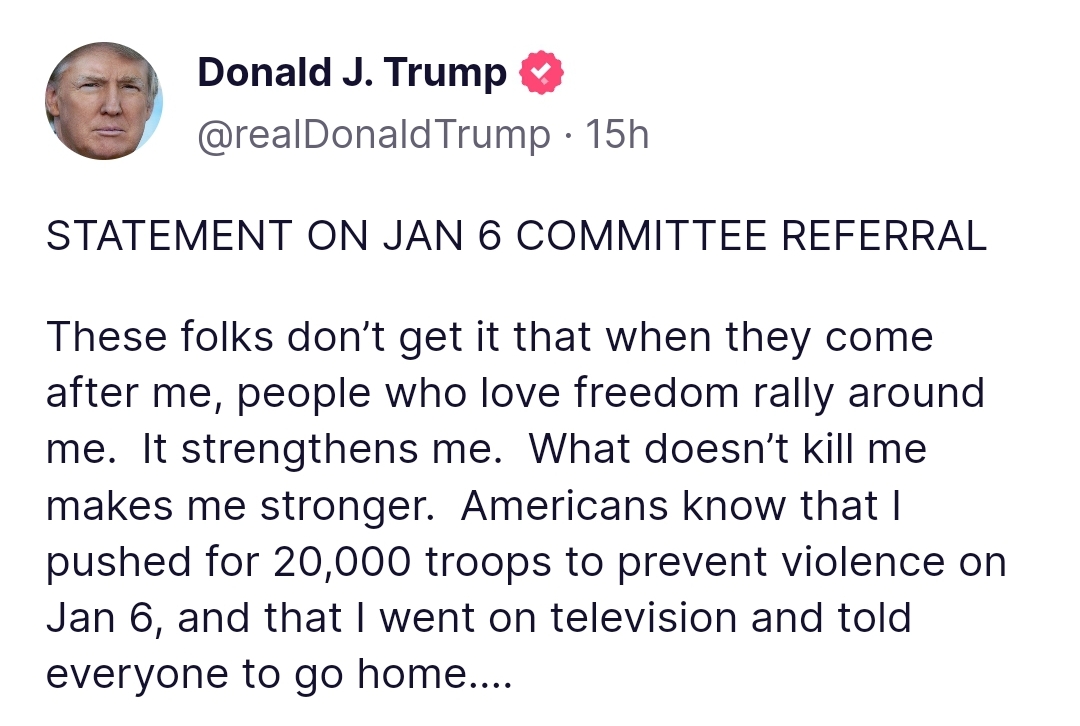Click the trailing ellipsis after 'go home'
The image size is (1080, 726).
492,675
